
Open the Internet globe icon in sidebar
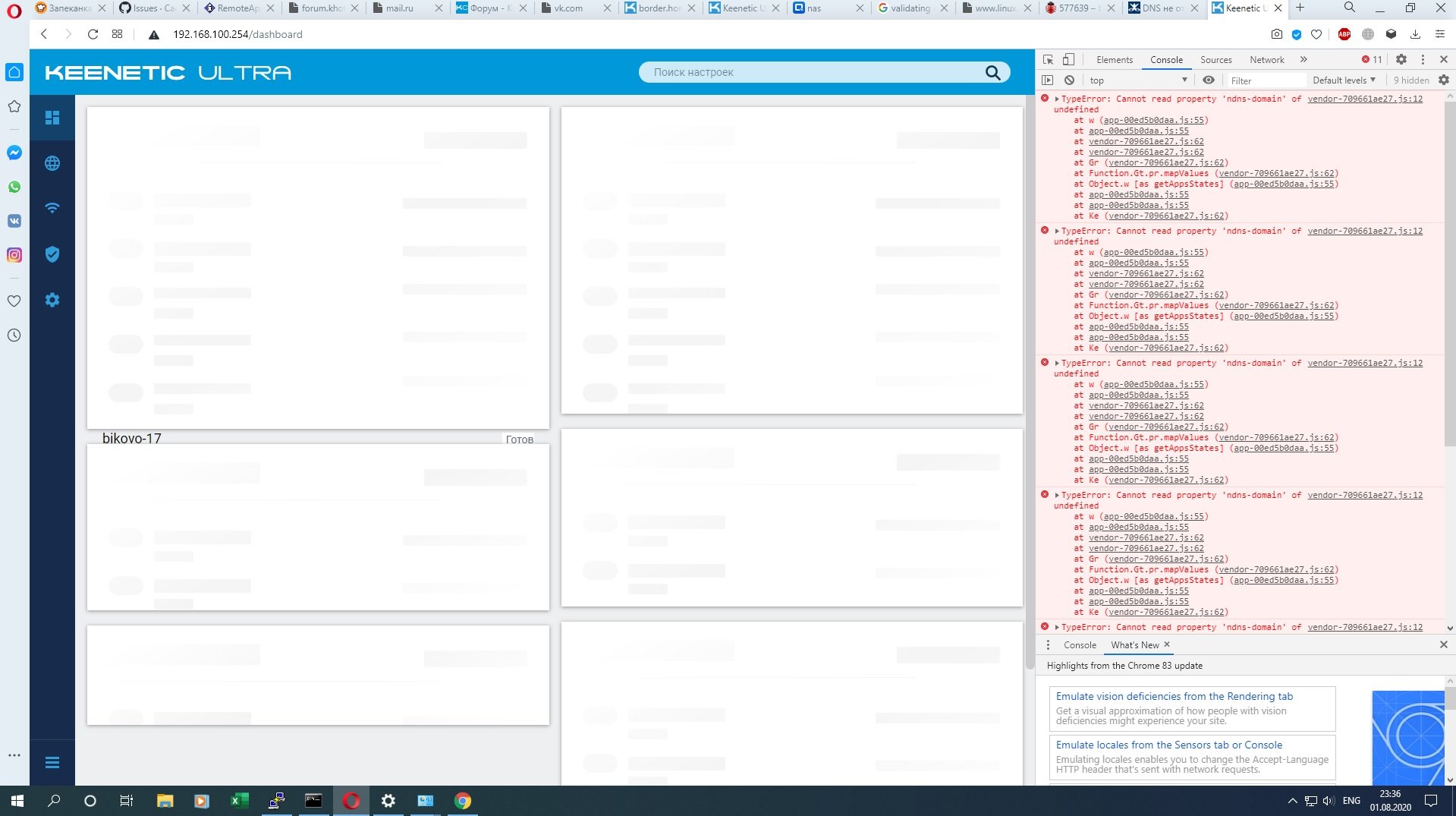pos(52,163)
